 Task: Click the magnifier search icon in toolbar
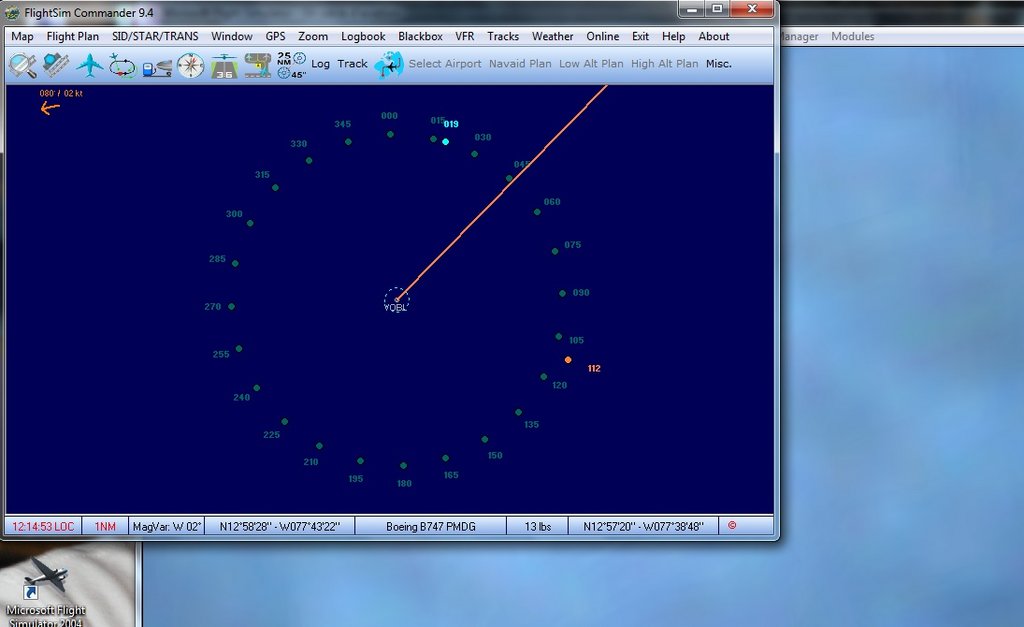(x=22, y=65)
